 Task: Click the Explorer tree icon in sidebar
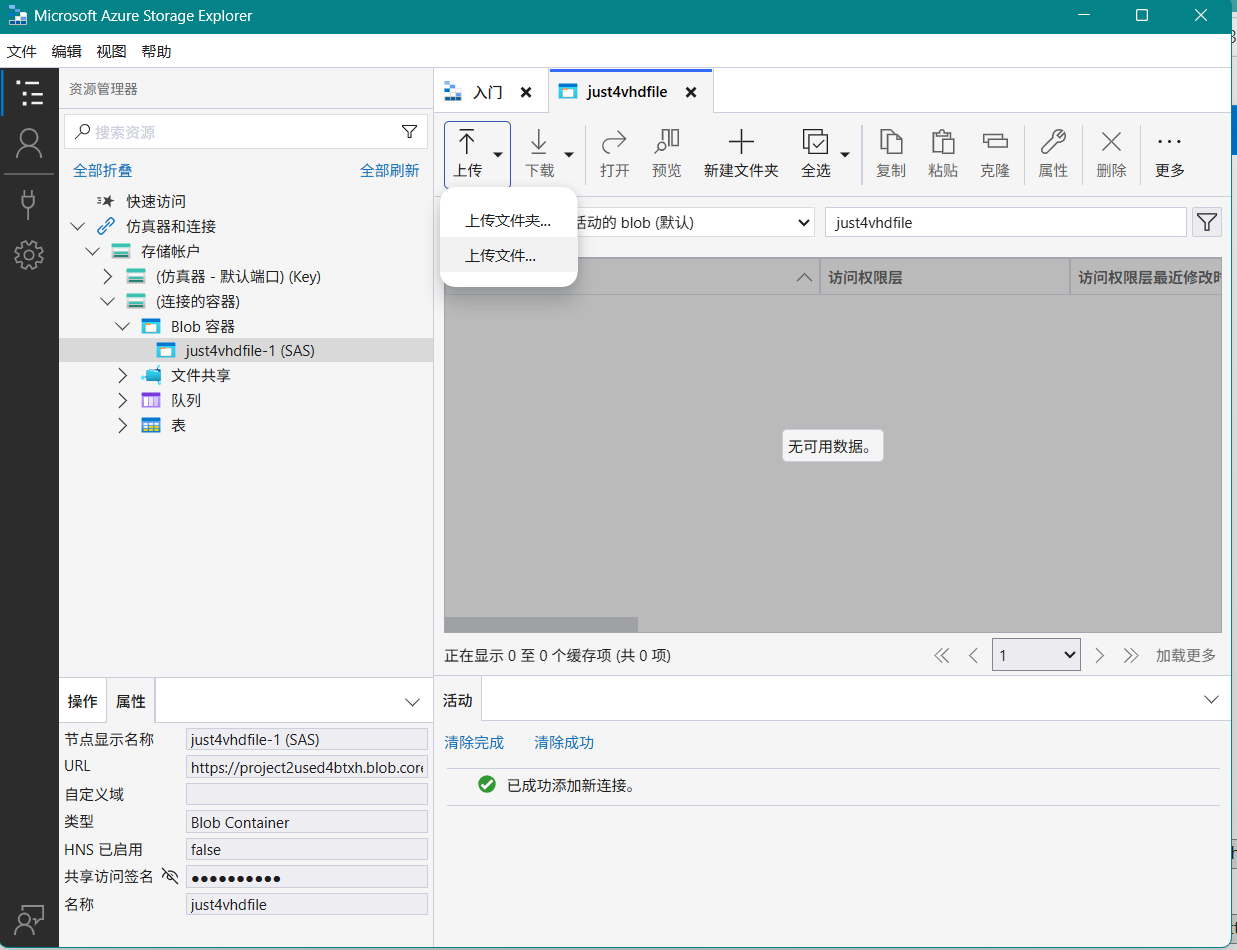(x=29, y=93)
